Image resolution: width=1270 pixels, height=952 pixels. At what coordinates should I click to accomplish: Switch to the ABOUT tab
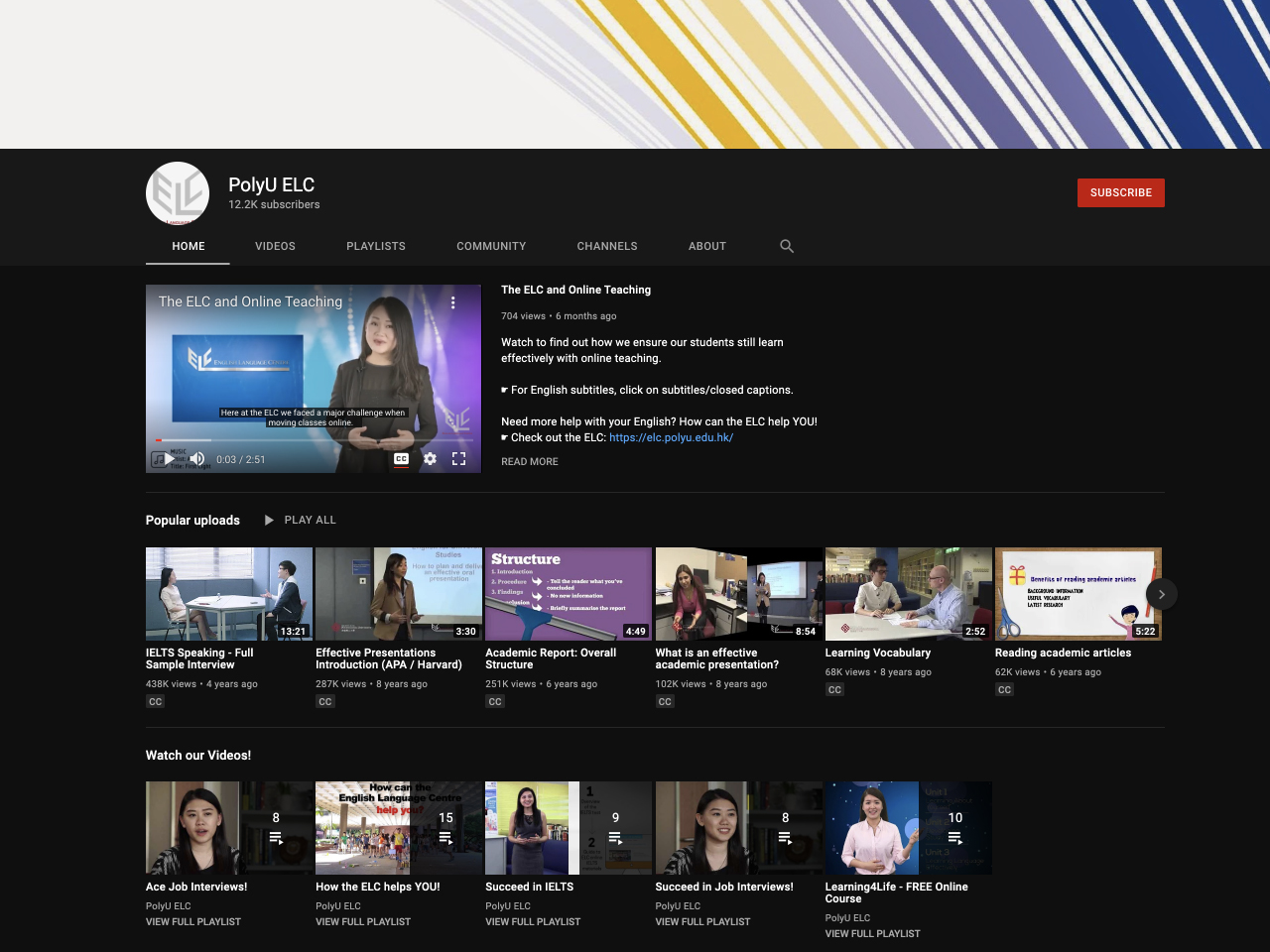tap(707, 246)
